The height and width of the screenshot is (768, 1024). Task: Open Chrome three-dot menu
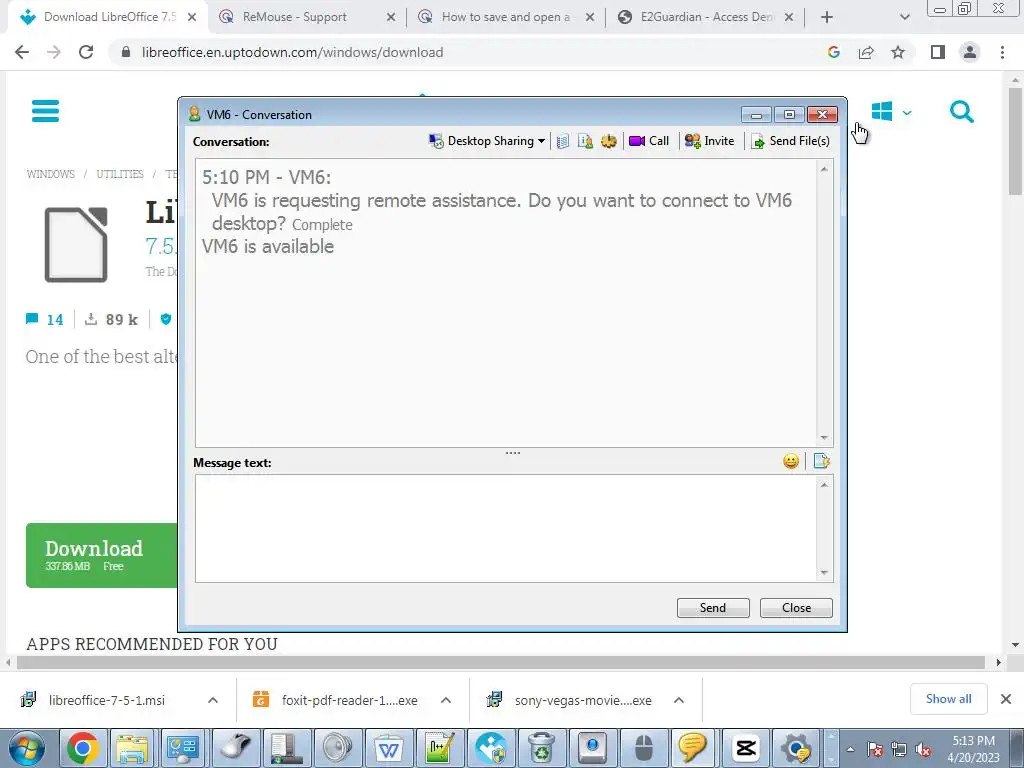click(1002, 52)
